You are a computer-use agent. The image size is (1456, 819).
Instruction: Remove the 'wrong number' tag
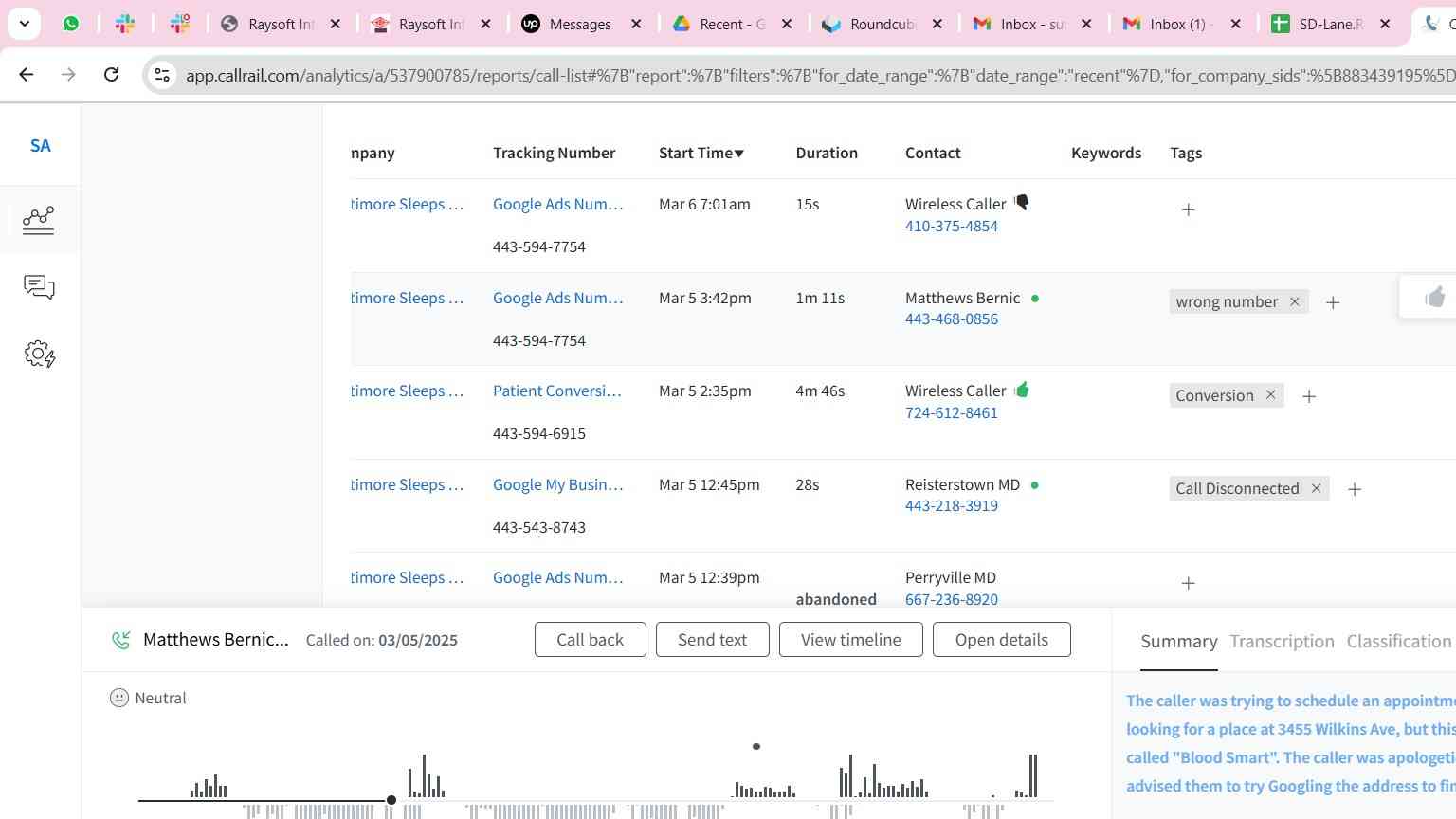(x=1294, y=301)
